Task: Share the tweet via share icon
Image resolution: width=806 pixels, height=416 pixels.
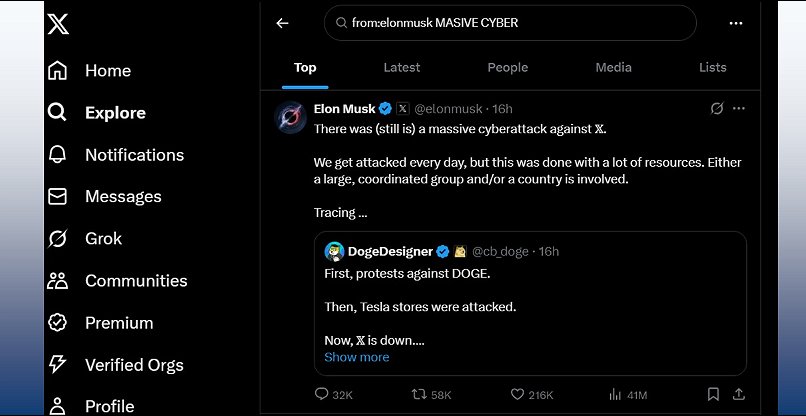Action: (x=739, y=395)
